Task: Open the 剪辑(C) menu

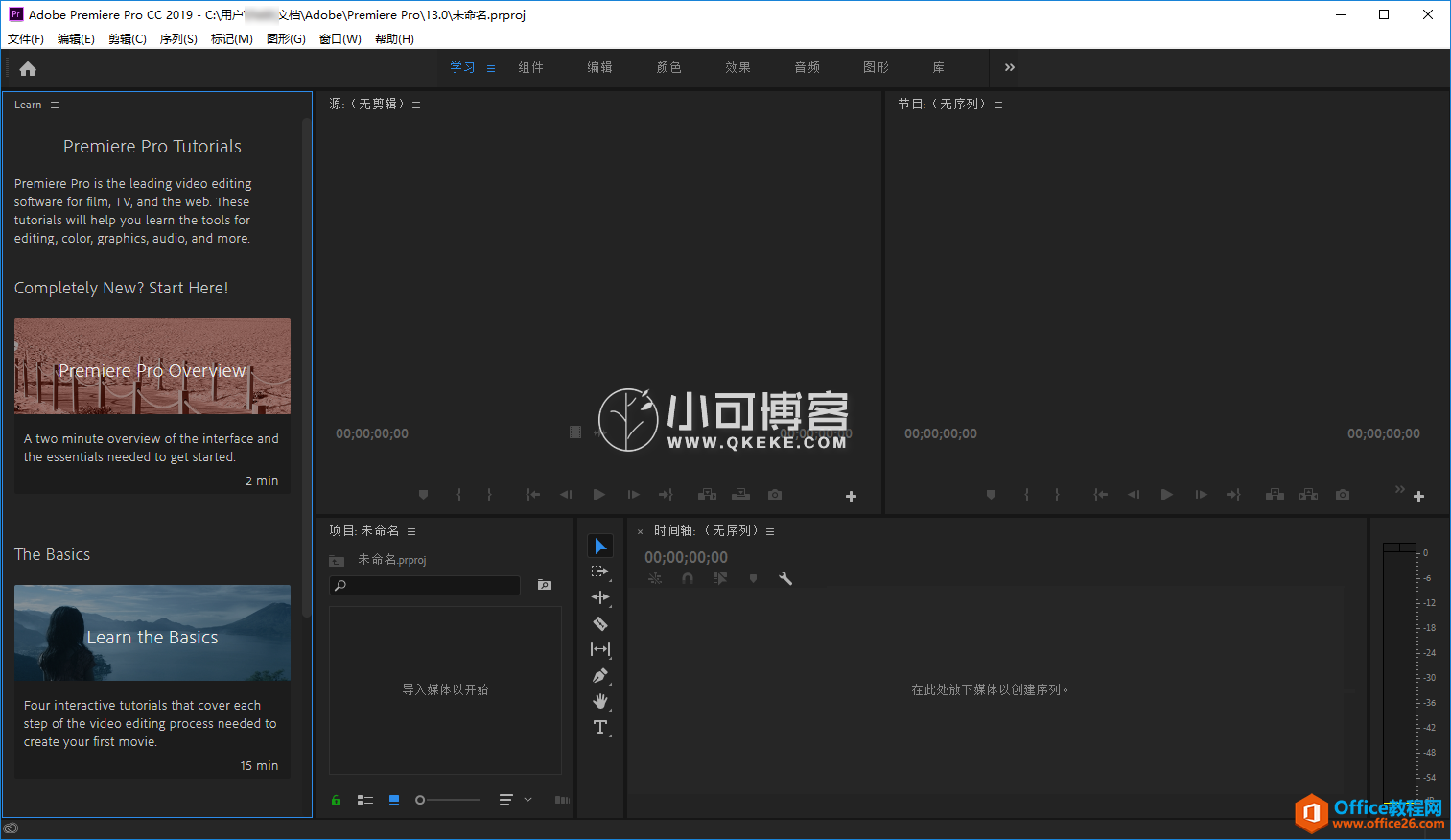Action: (x=128, y=39)
